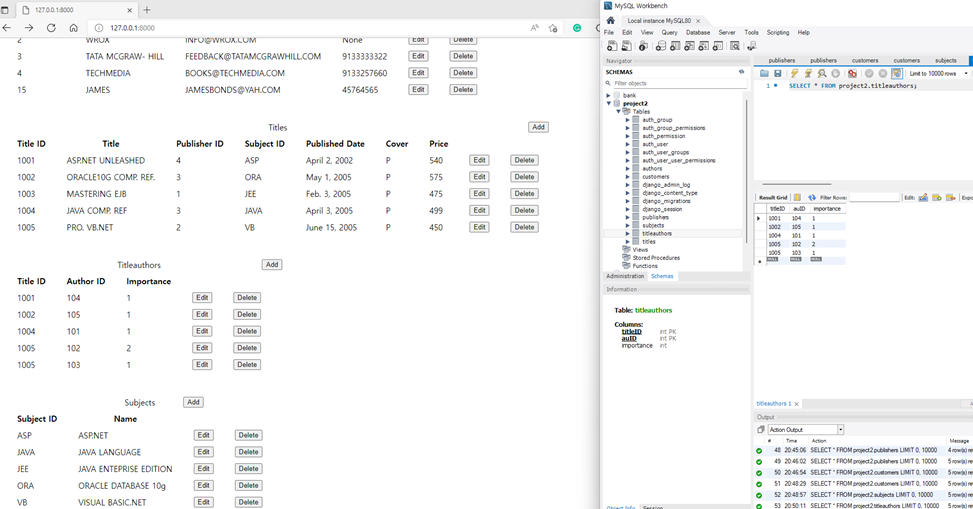This screenshot has height=509, width=973.
Task: Open the Database menu
Action: (x=698, y=32)
